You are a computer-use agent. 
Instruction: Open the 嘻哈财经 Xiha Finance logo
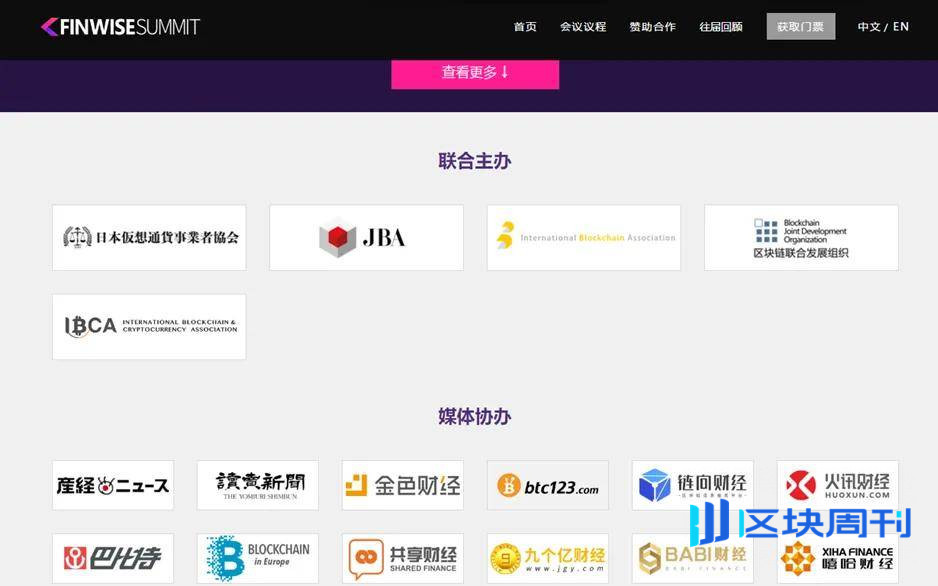(x=838, y=558)
